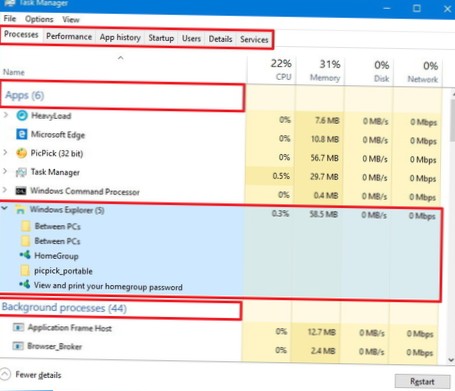The width and height of the screenshot is (455, 391).
Task: Click the scrollbar down arrow
Action: pos(451,360)
